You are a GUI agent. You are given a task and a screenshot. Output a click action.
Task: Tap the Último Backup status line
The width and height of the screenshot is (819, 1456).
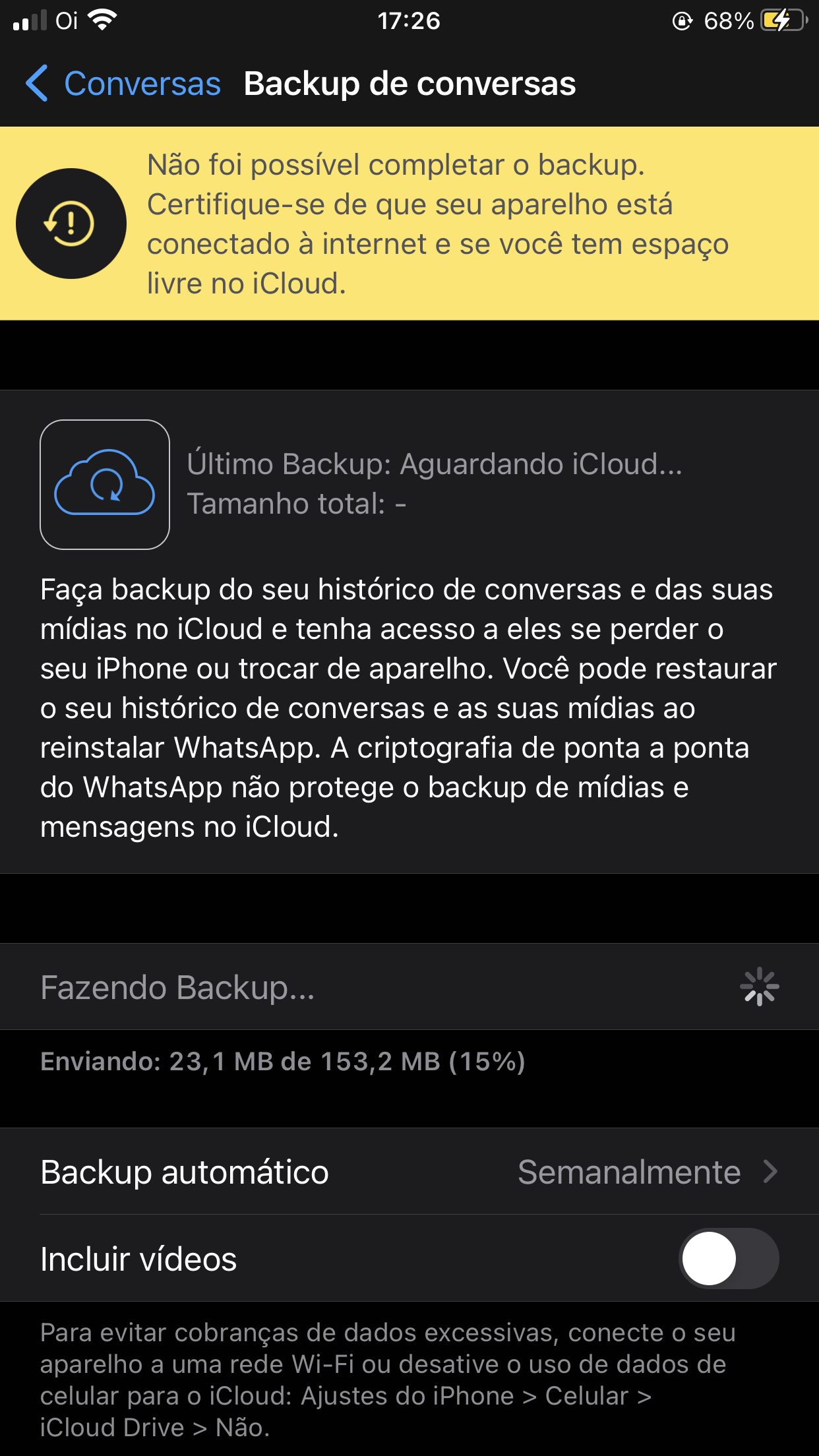pyautogui.click(x=435, y=464)
